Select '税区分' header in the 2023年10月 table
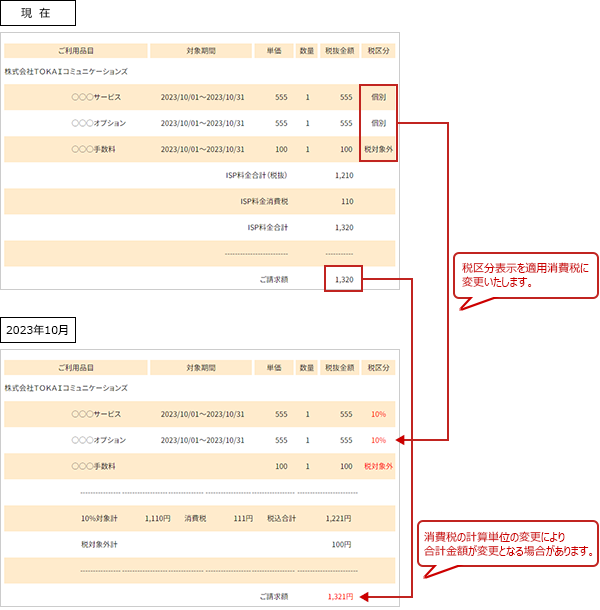Image resolution: width=600 pixels, height=610 pixels. coord(378,368)
